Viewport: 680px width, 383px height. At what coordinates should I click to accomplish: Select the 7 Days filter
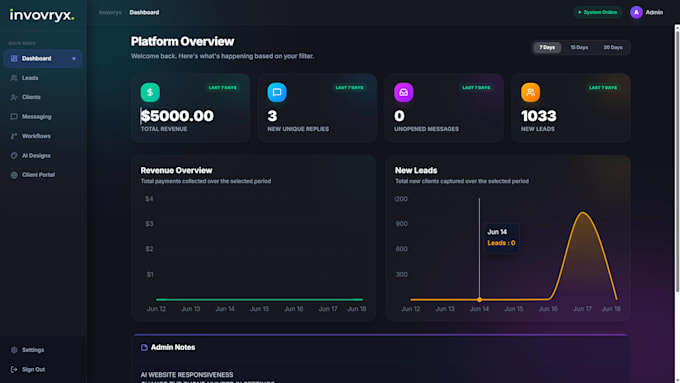pyautogui.click(x=547, y=47)
